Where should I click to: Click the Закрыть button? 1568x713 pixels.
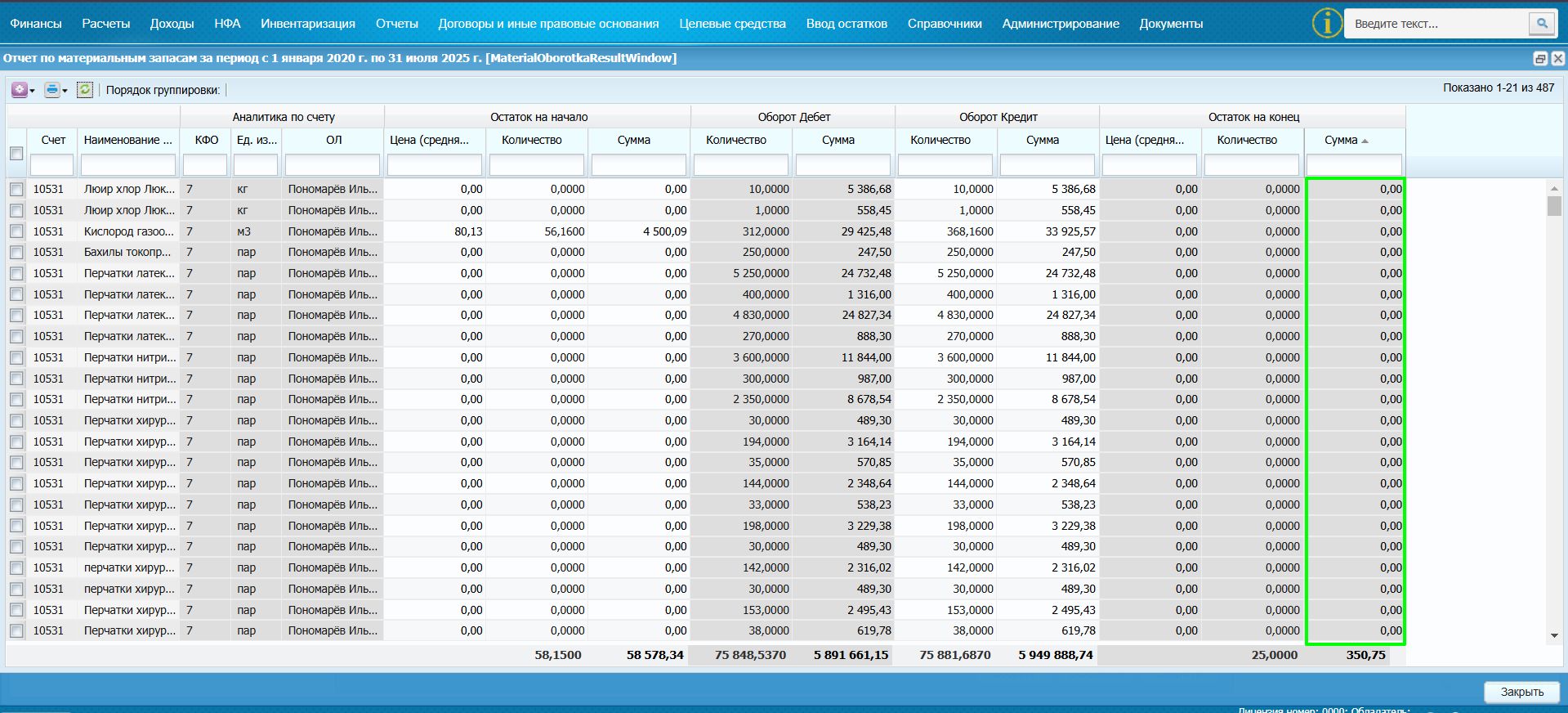pos(1522,692)
